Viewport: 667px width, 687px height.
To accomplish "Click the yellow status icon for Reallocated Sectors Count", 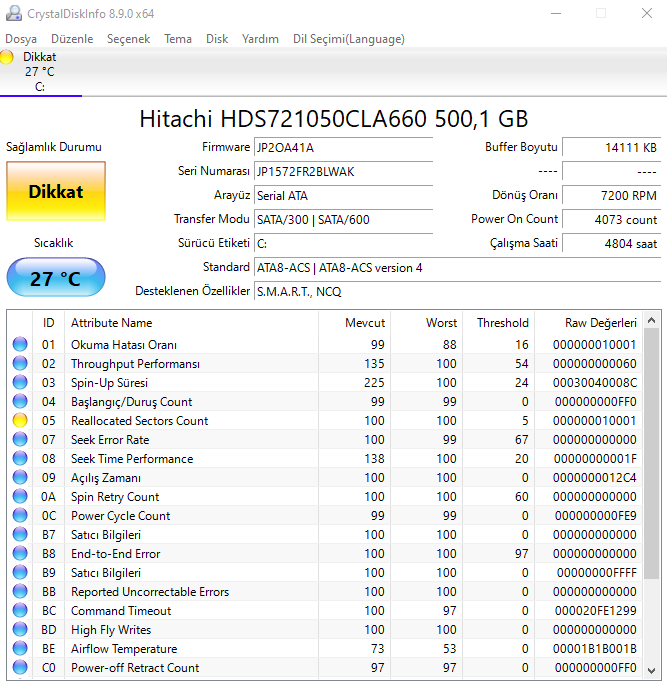I will tap(20, 420).
